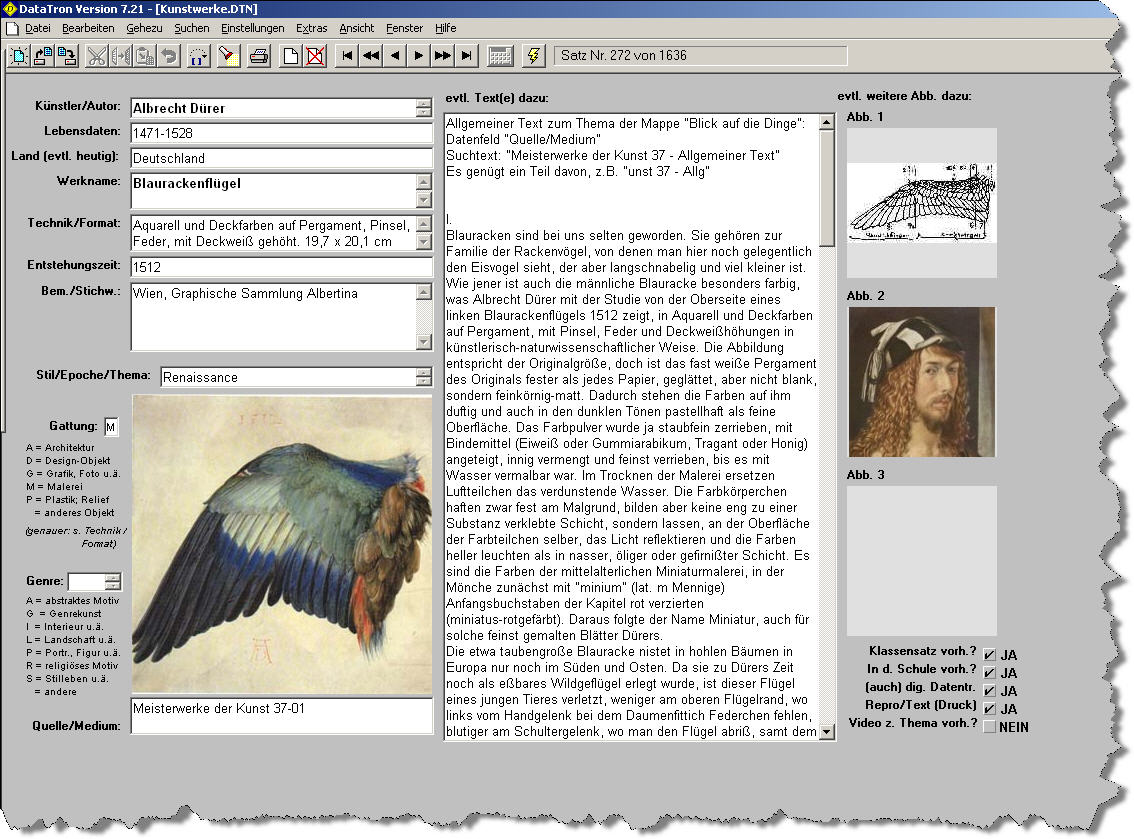Viewport: 1134px width, 839px height.
Task: Click the export documents toolbar icon
Action: (67, 56)
